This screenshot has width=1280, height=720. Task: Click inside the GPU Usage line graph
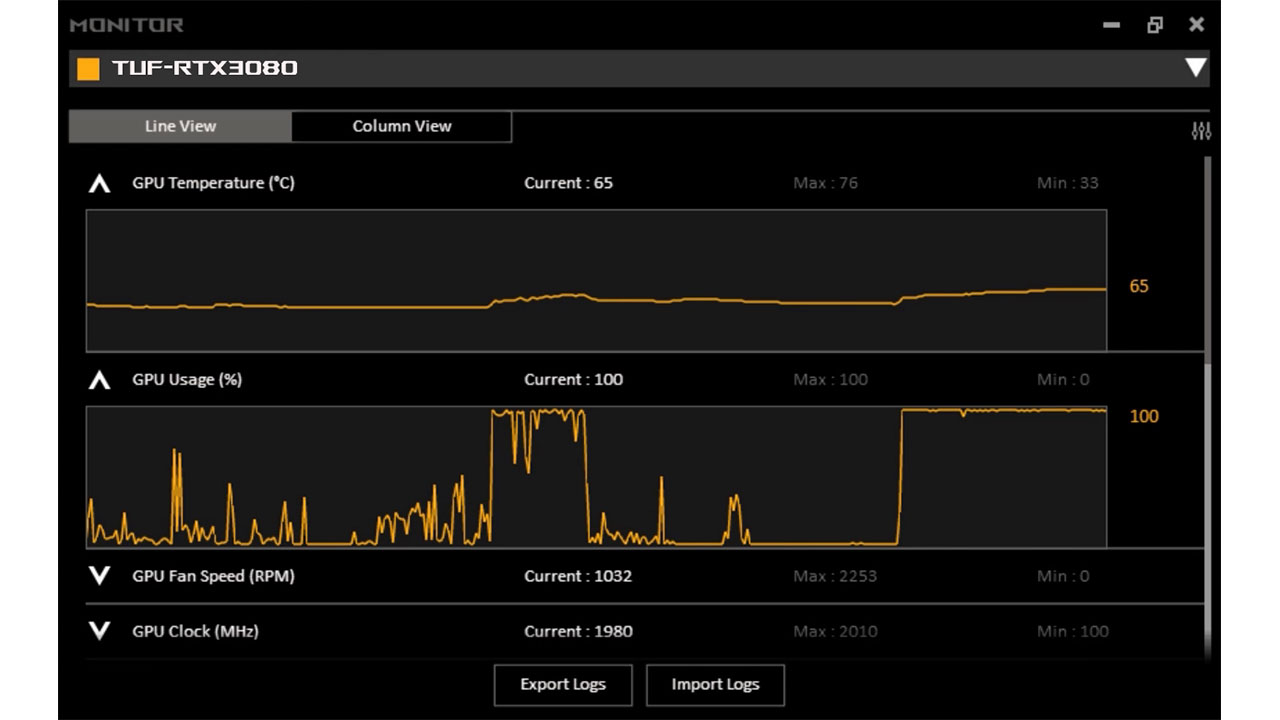[597, 477]
